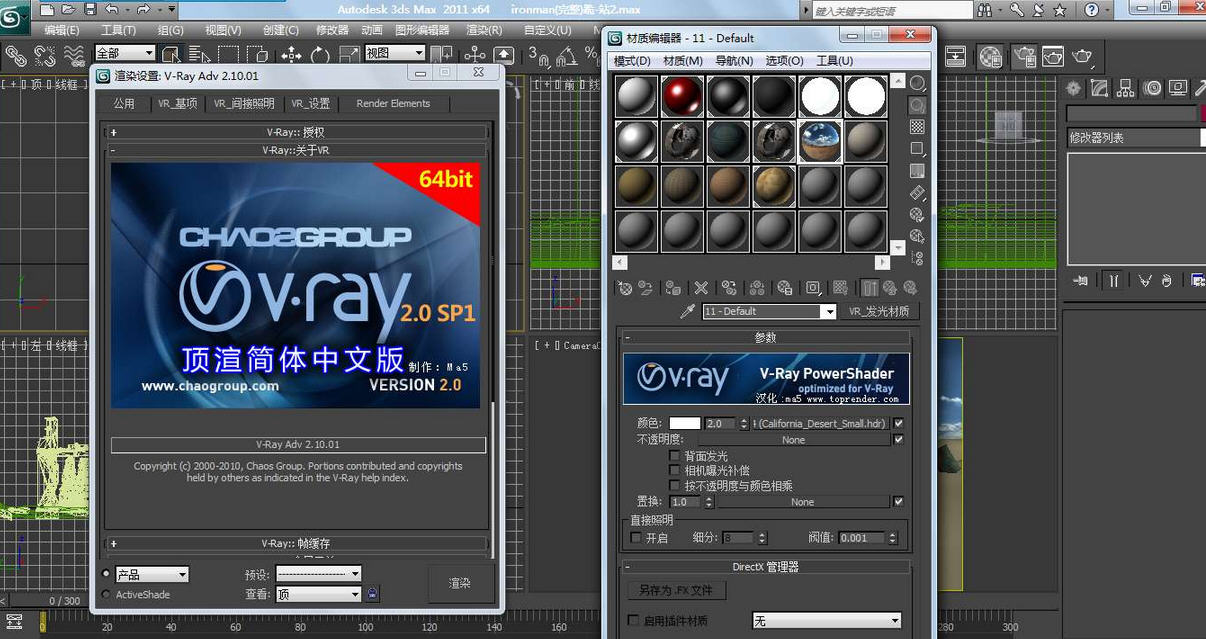Open the 修改器列表 modifier list dropdown
Image resolution: width=1206 pixels, height=639 pixels.
(x=1136, y=138)
